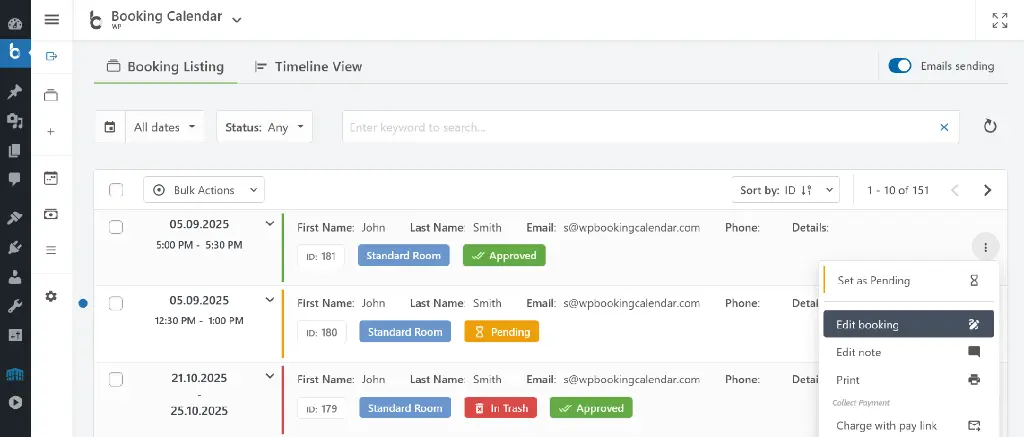Expand the Bulk Actions dropdown
1024x437 pixels.
pyautogui.click(x=204, y=190)
